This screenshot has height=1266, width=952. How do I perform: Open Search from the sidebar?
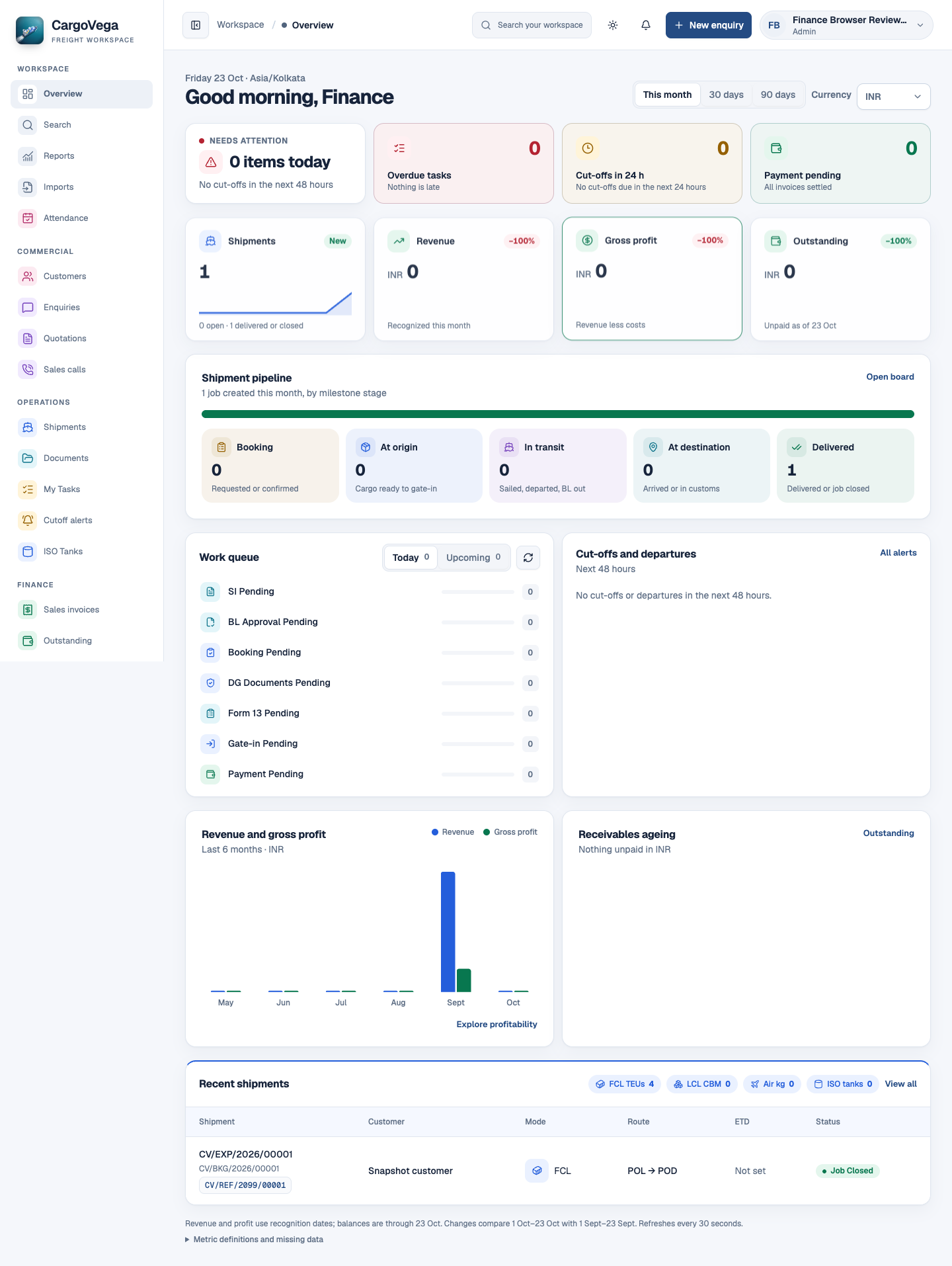[x=81, y=125]
